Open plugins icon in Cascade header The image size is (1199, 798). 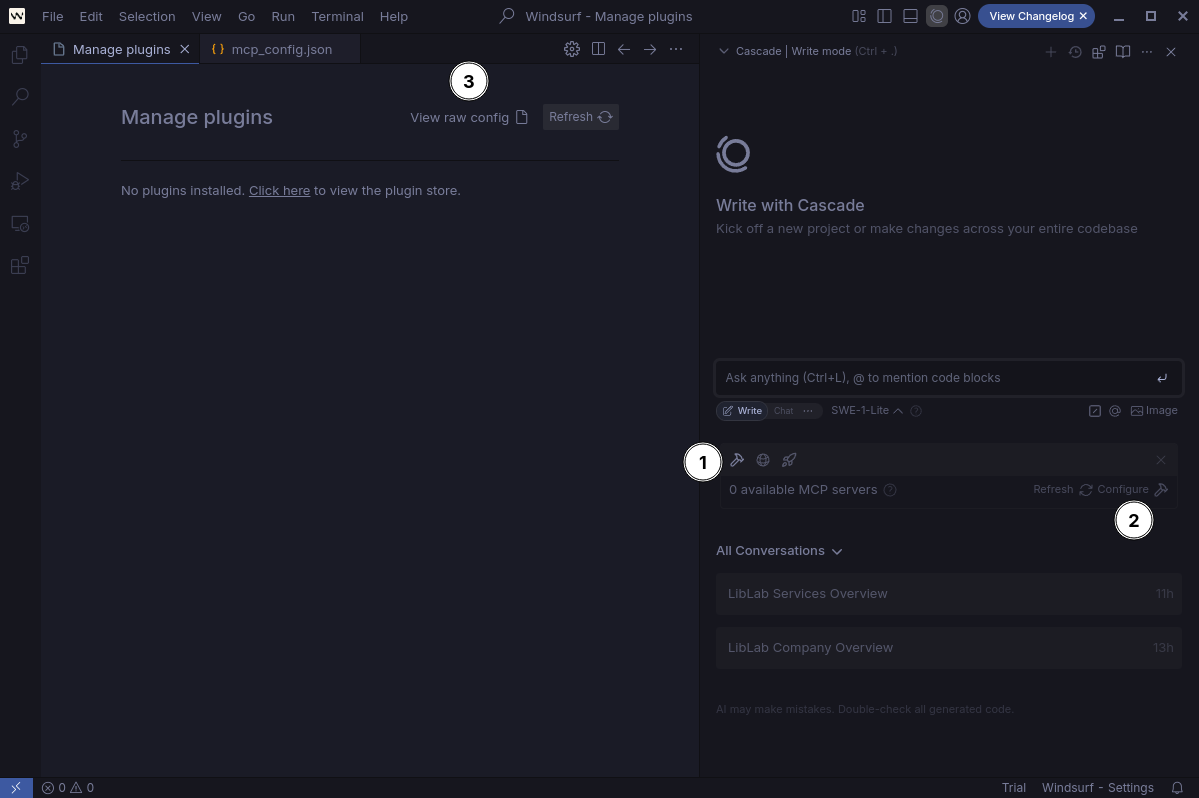tap(1099, 52)
